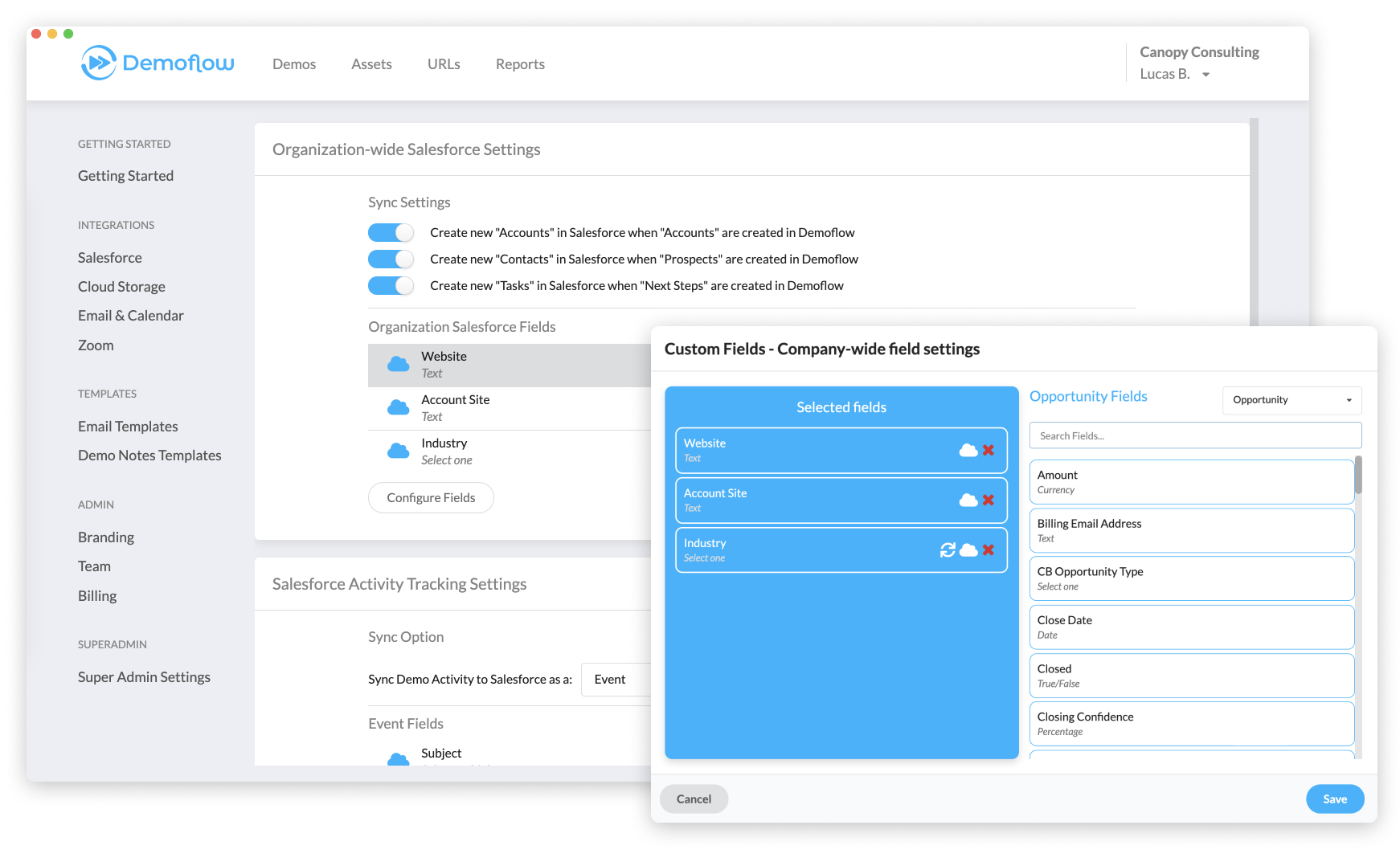Toggle creating new Accounts in Salesforce
1400x862 pixels.
[x=391, y=232]
